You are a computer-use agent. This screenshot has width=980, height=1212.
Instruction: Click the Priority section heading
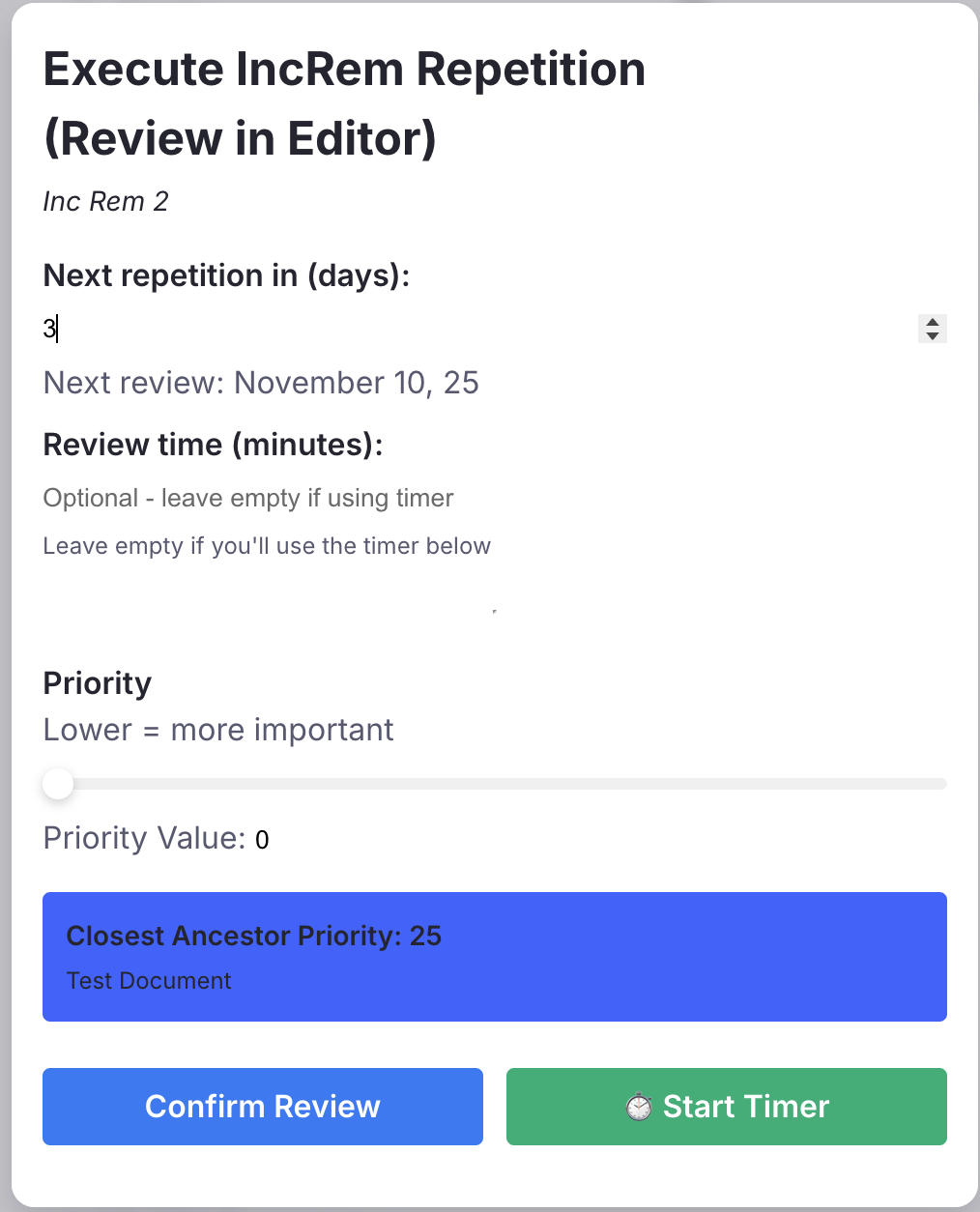click(x=98, y=683)
